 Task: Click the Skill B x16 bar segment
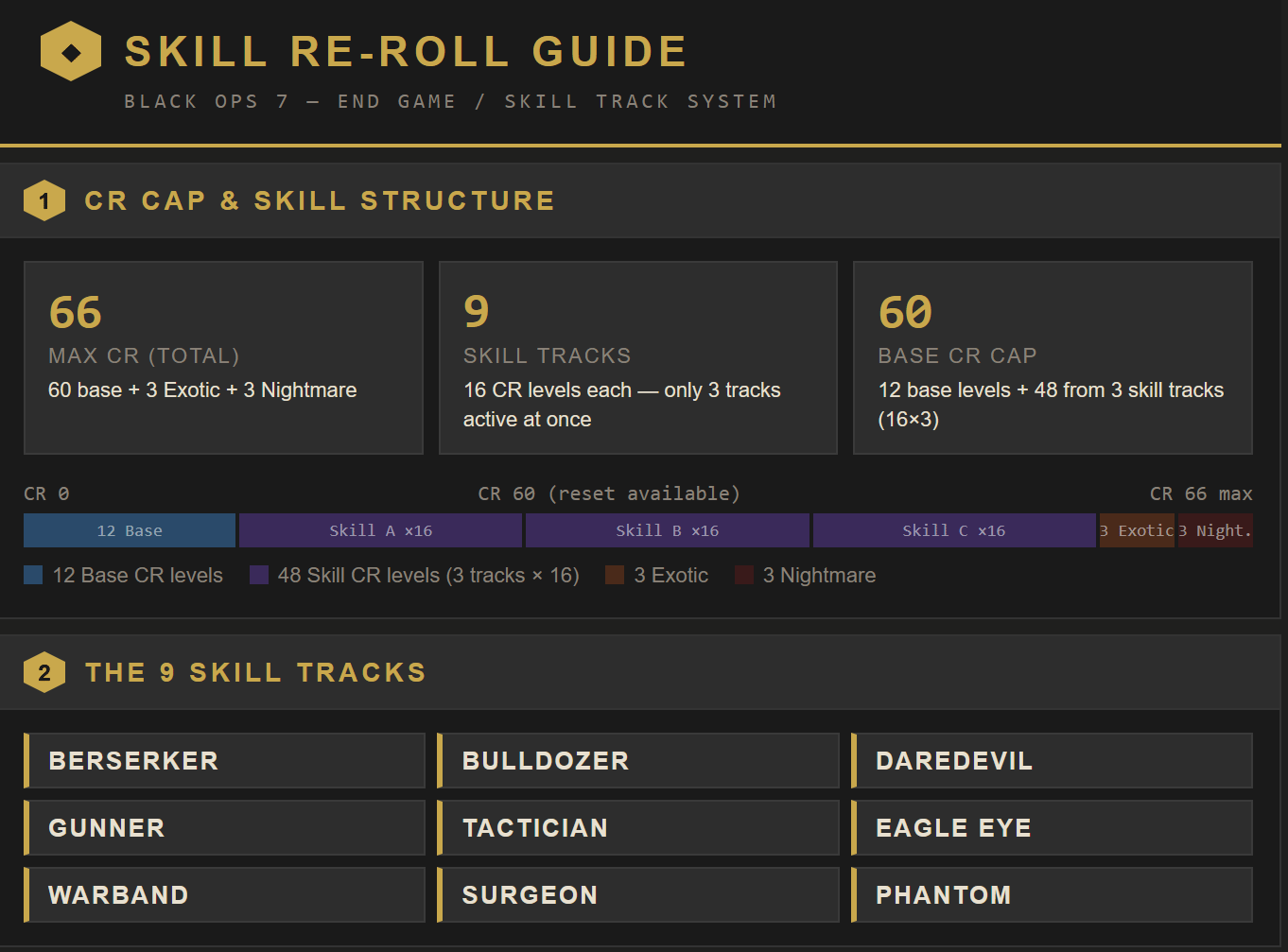[668, 530]
